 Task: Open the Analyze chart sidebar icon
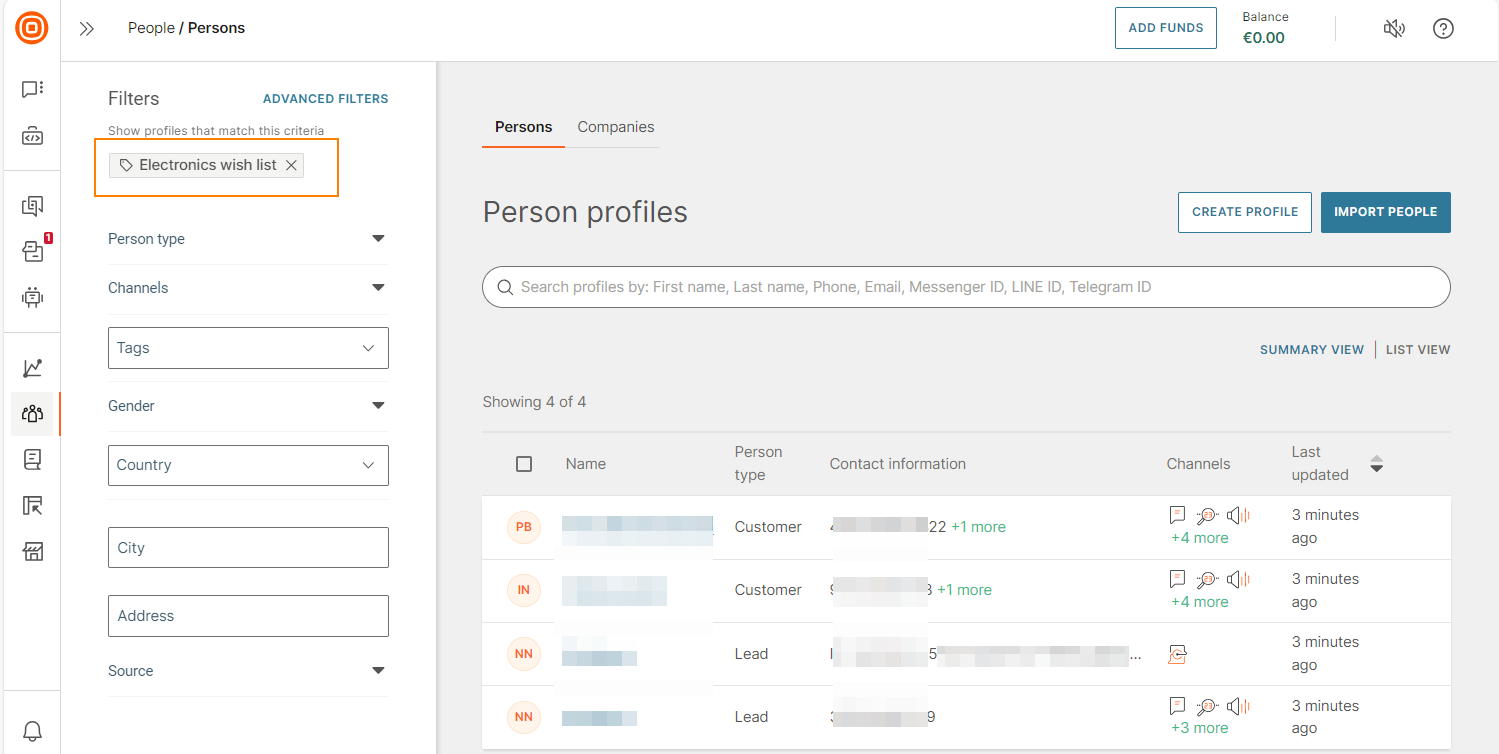pyautogui.click(x=32, y=368)
